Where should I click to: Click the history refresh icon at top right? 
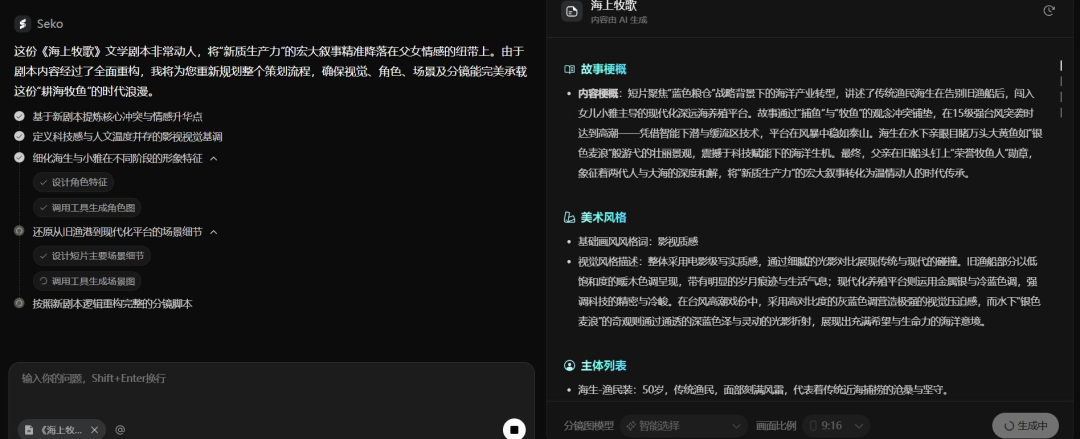pyautogui.click(x=1049, y=11)
